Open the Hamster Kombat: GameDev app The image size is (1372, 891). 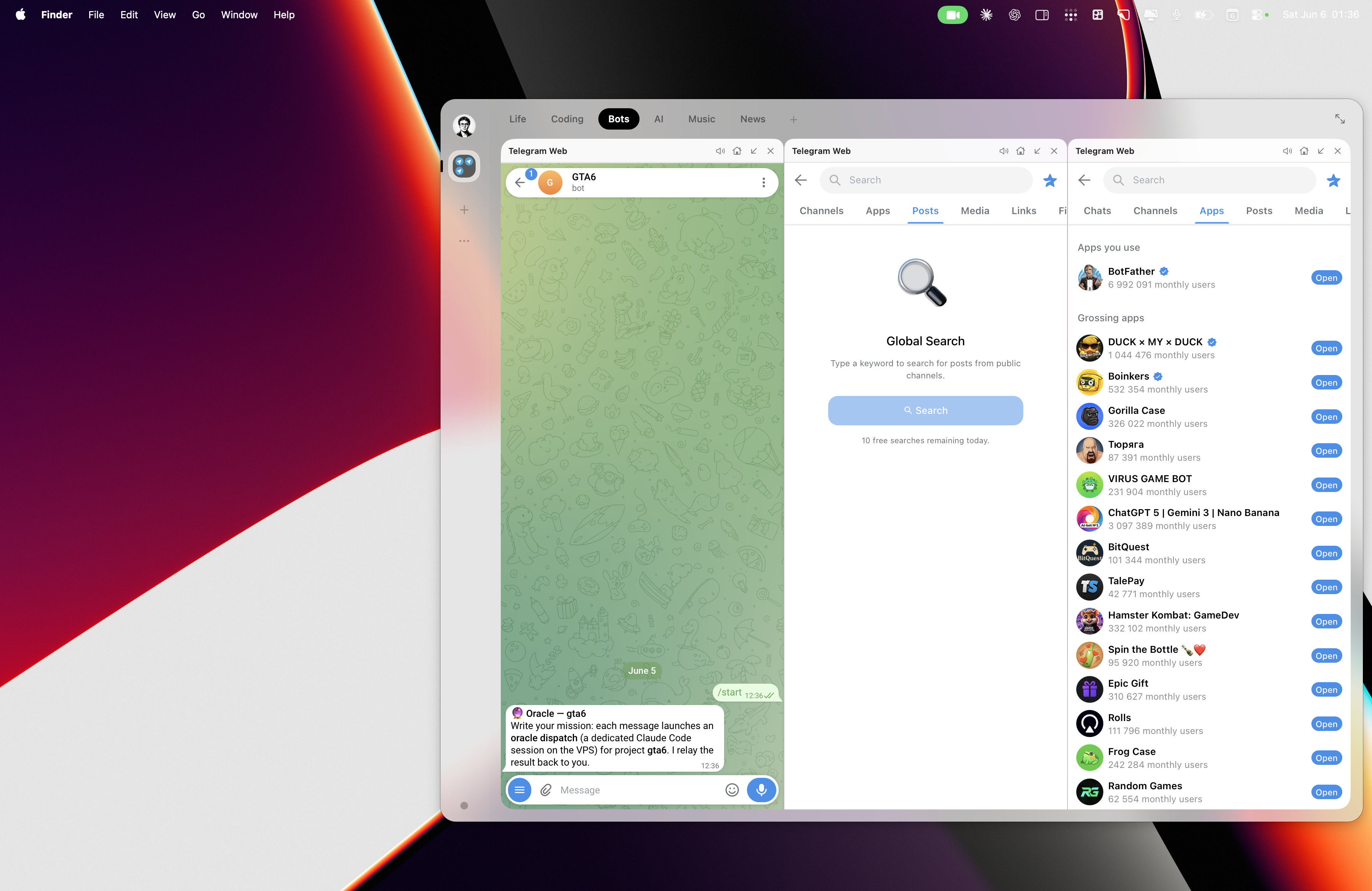tap(1326, 621)
